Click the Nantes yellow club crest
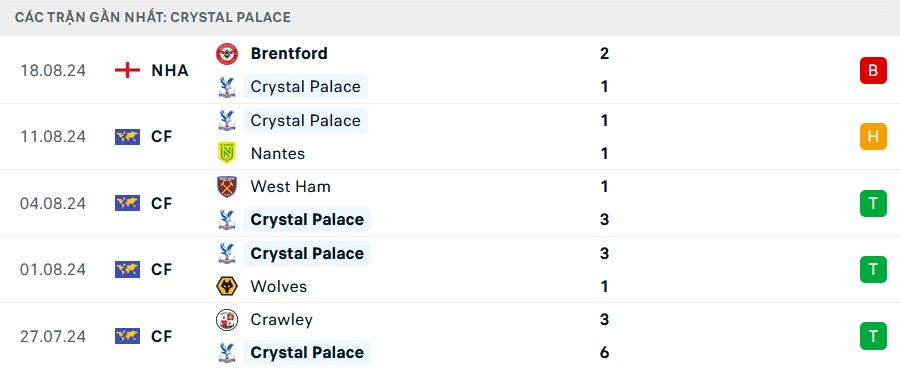This screenshot has height=368, width=900. point(227,153)
